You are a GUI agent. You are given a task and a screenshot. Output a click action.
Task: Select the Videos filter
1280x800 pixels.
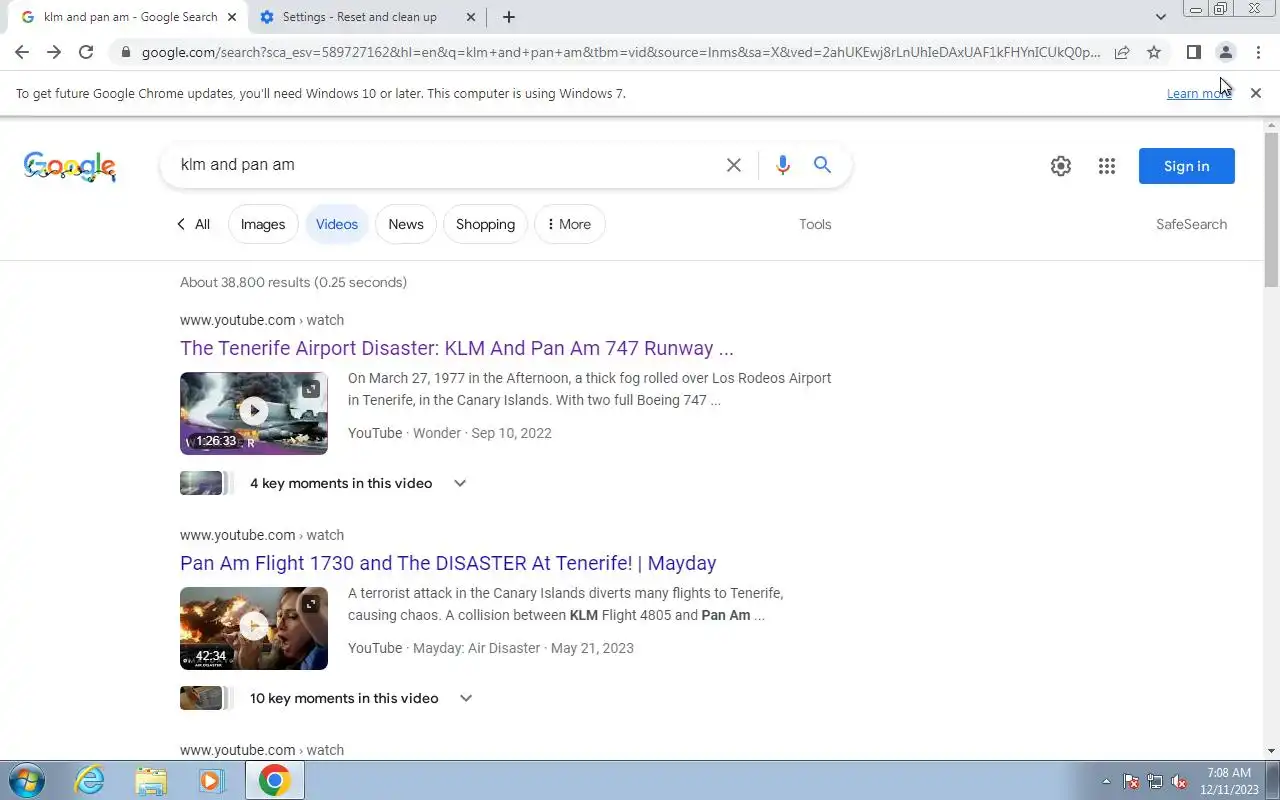pyautogui.click(x=337, y=224)
